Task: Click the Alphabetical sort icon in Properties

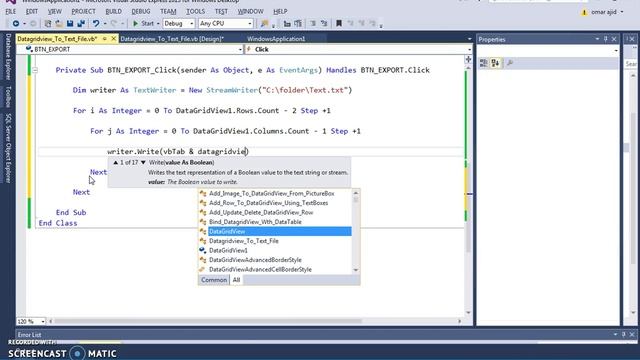Action: [x=495, y=63]
